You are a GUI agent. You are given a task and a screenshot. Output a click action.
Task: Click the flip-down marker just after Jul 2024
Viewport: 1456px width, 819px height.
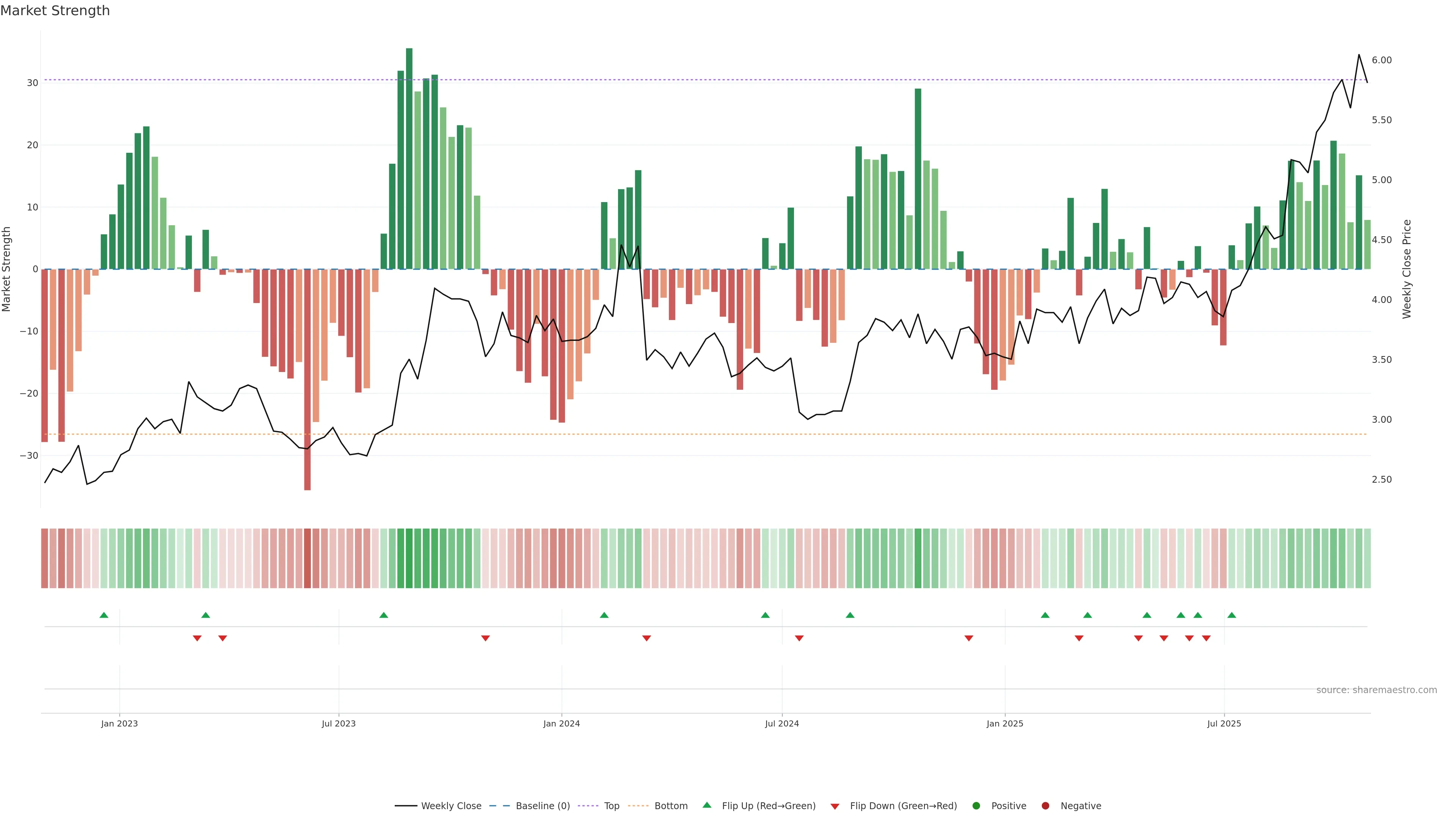coord(799,638)
